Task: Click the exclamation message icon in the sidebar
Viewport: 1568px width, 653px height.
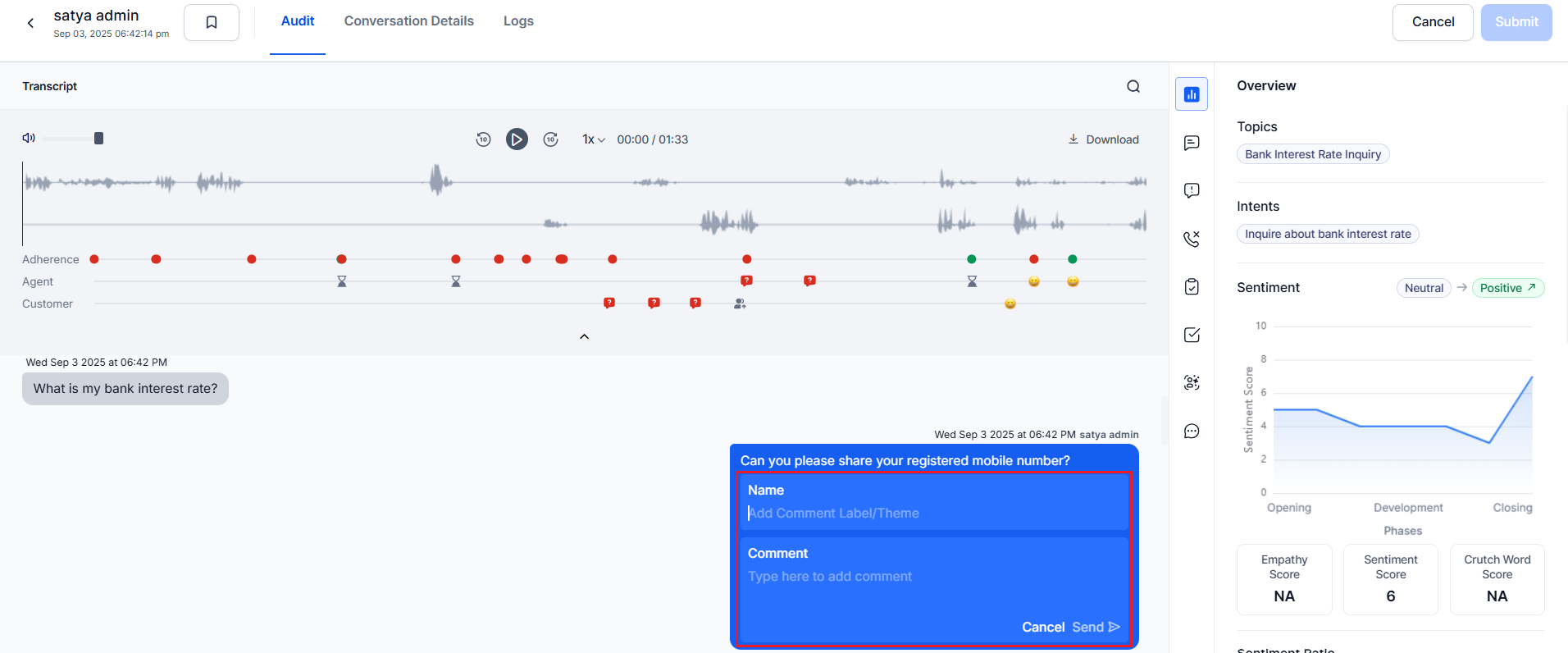Action: (x=1192, y=190)
